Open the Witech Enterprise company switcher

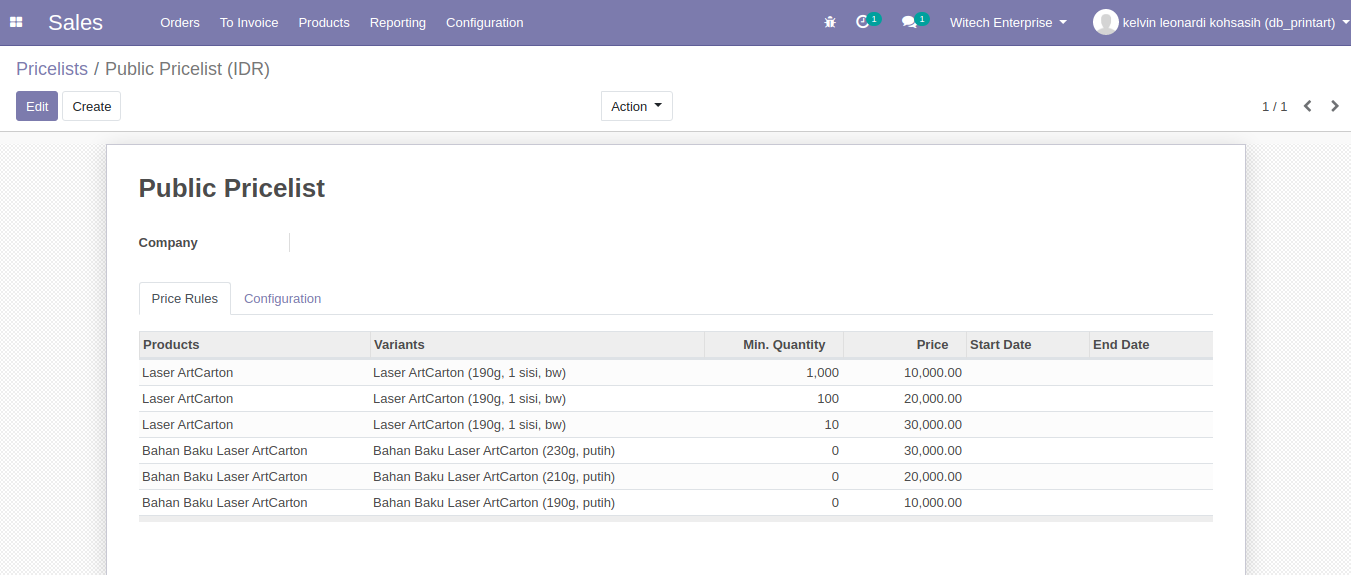click(1008, 22)
